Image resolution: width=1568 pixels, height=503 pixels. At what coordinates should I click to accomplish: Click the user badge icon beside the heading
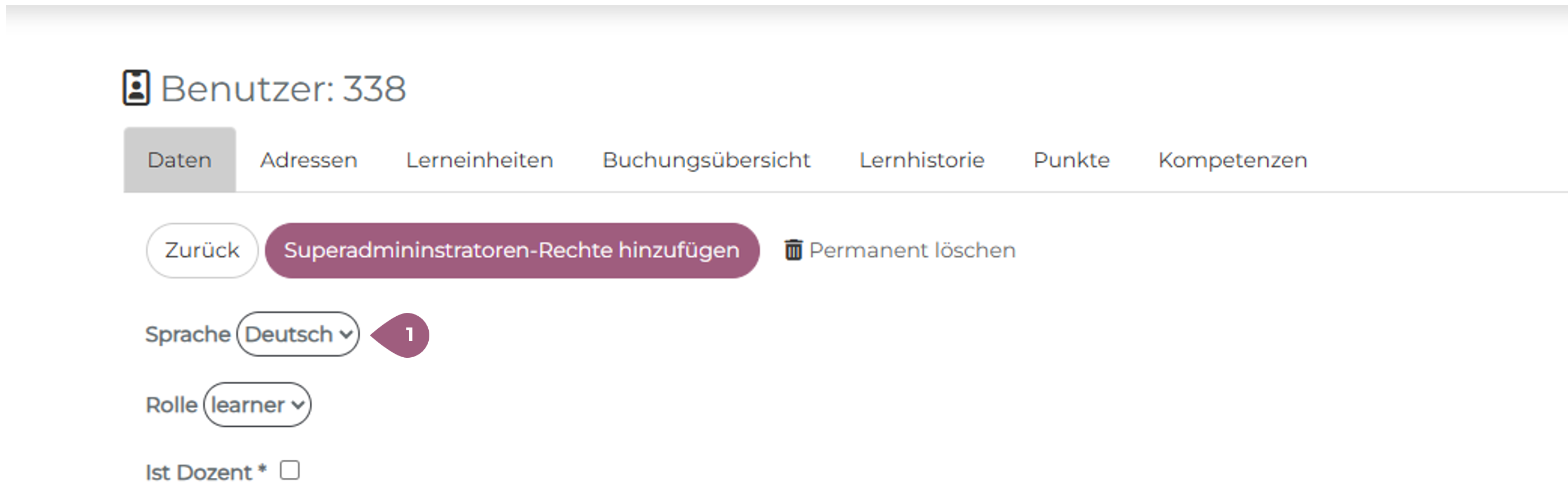point(136,88)
